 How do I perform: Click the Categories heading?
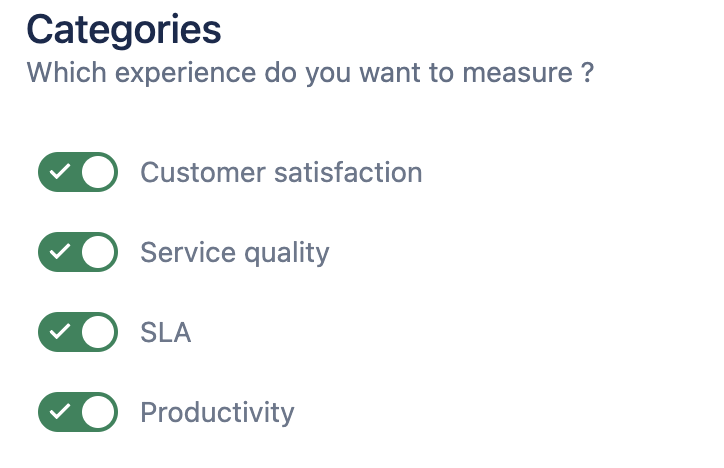pyautogui.click(x=124, y=30)
